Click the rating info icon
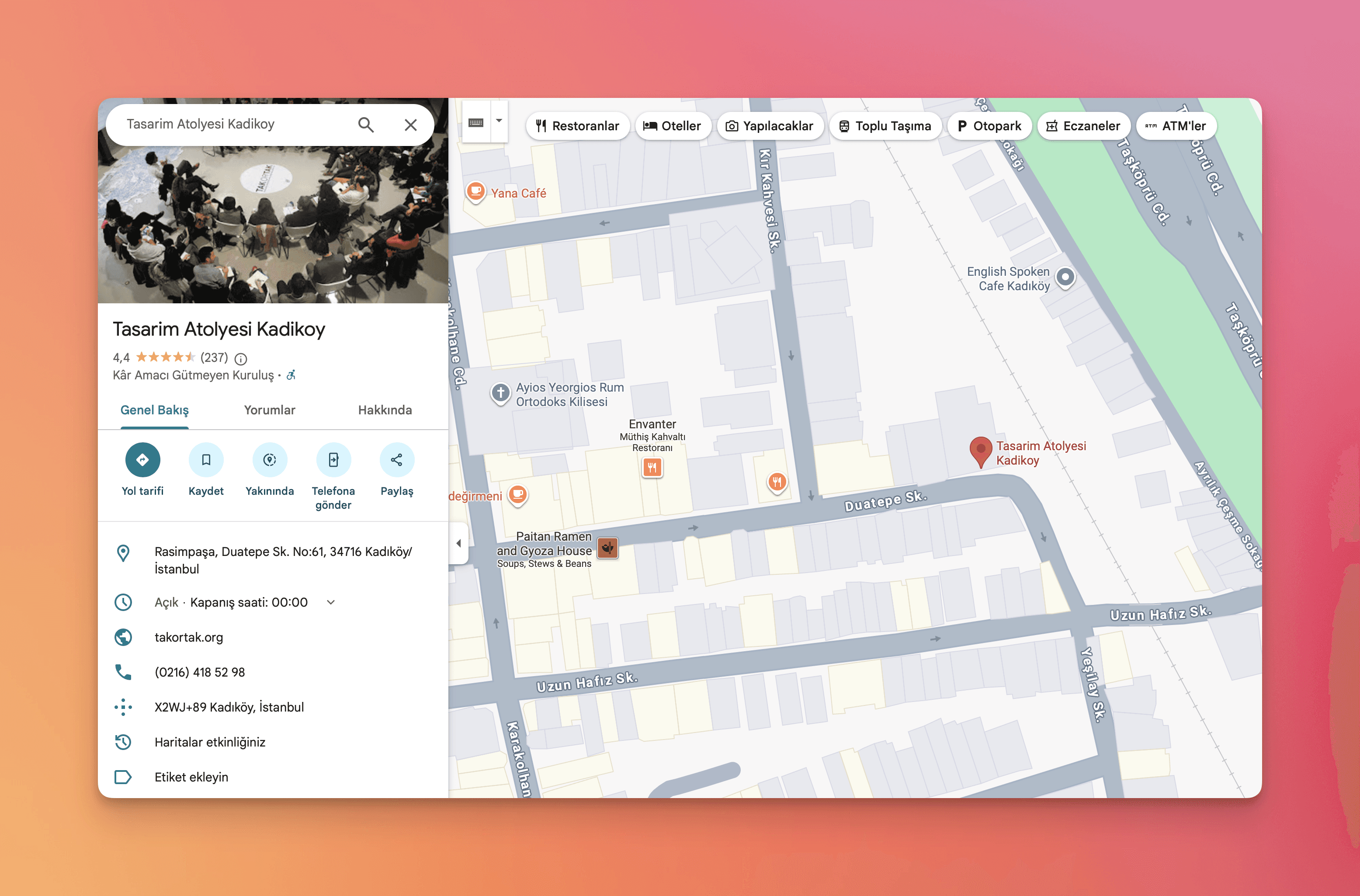 click(241, 359)
